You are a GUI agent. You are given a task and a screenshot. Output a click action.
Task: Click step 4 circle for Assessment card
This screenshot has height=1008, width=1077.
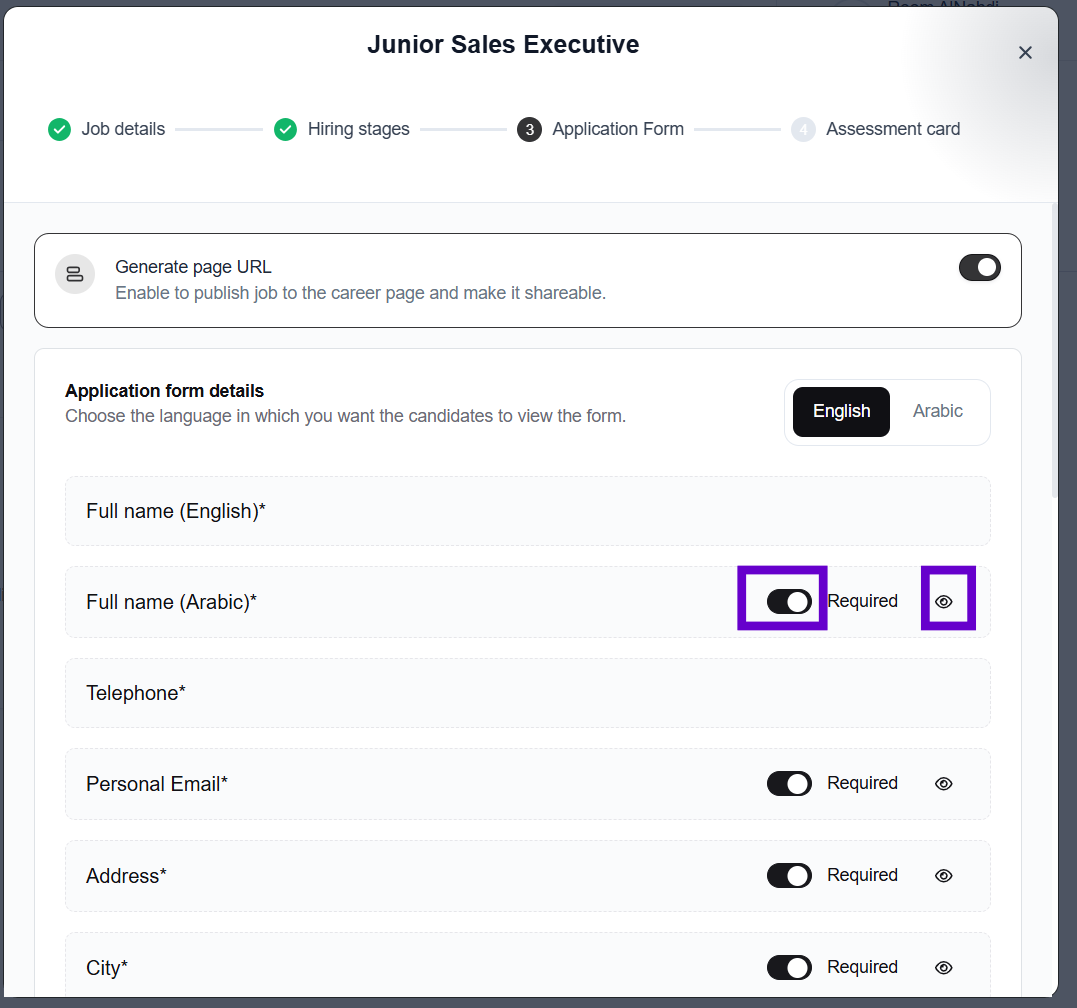tap(803, 129)
